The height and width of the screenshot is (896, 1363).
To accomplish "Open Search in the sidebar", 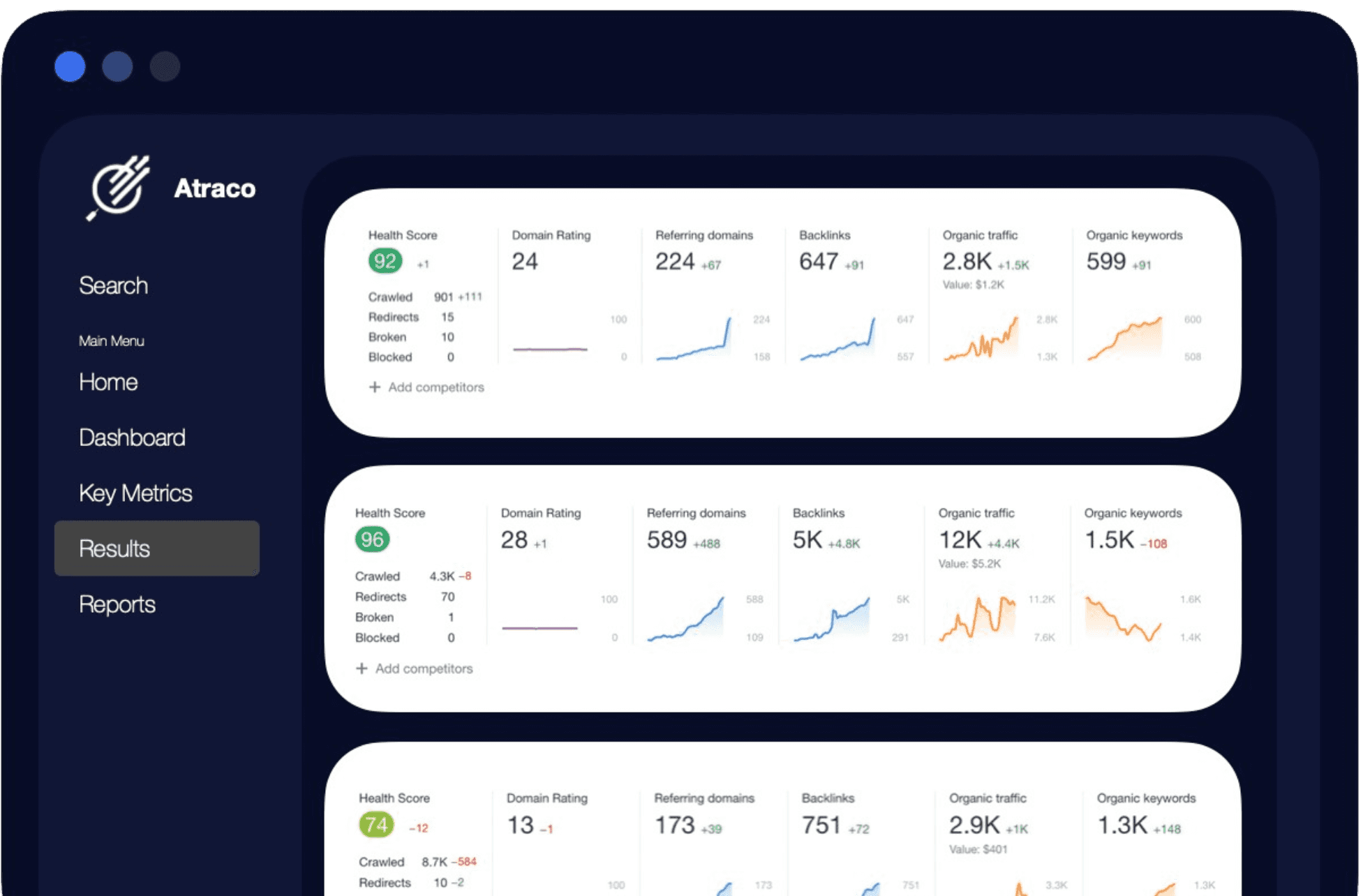I will click(113, 285).
